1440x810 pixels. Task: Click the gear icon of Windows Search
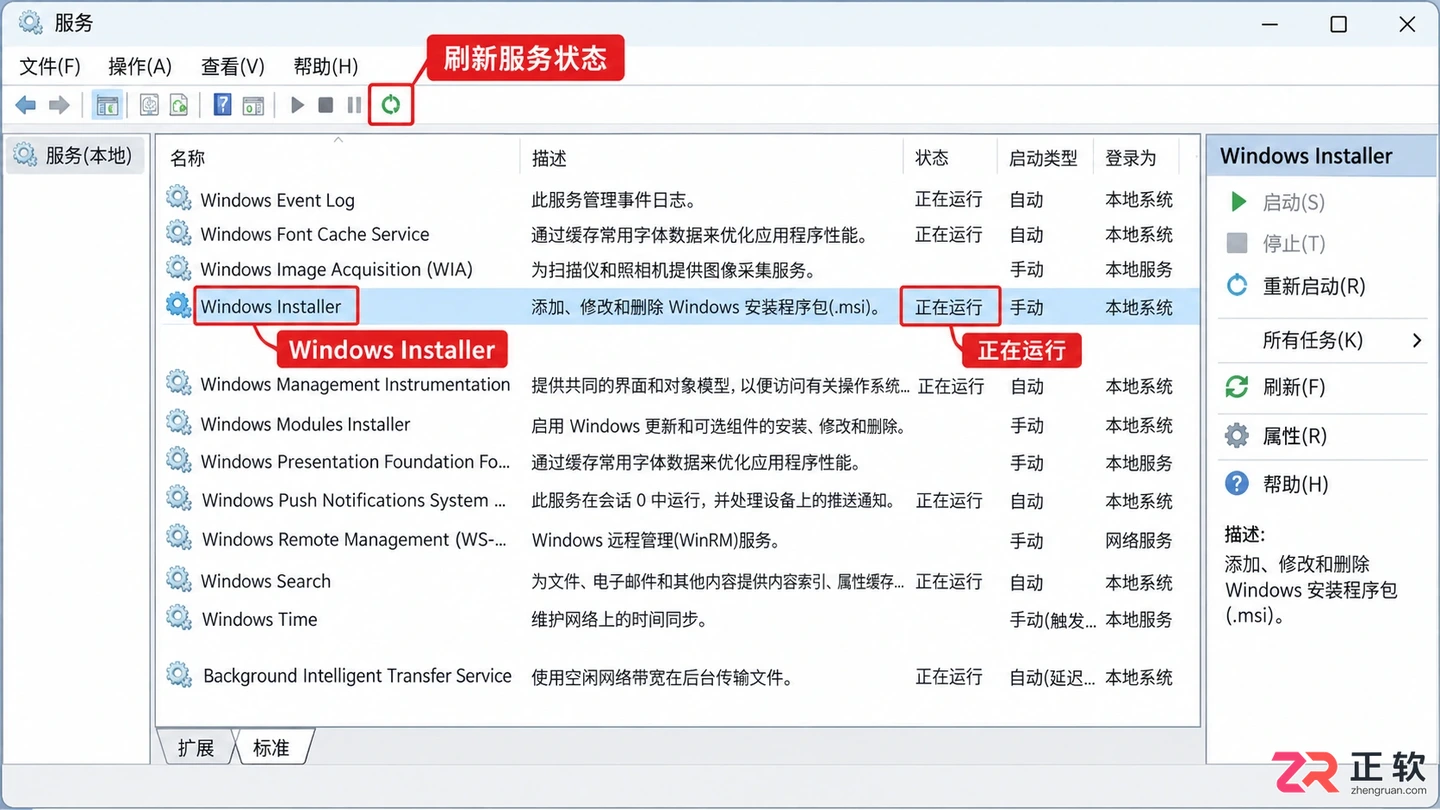click(179, 579)
